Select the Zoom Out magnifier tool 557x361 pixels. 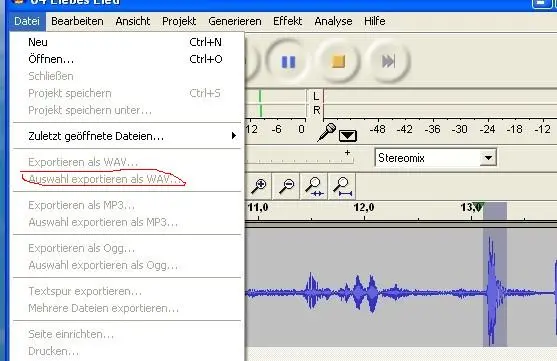286,186
